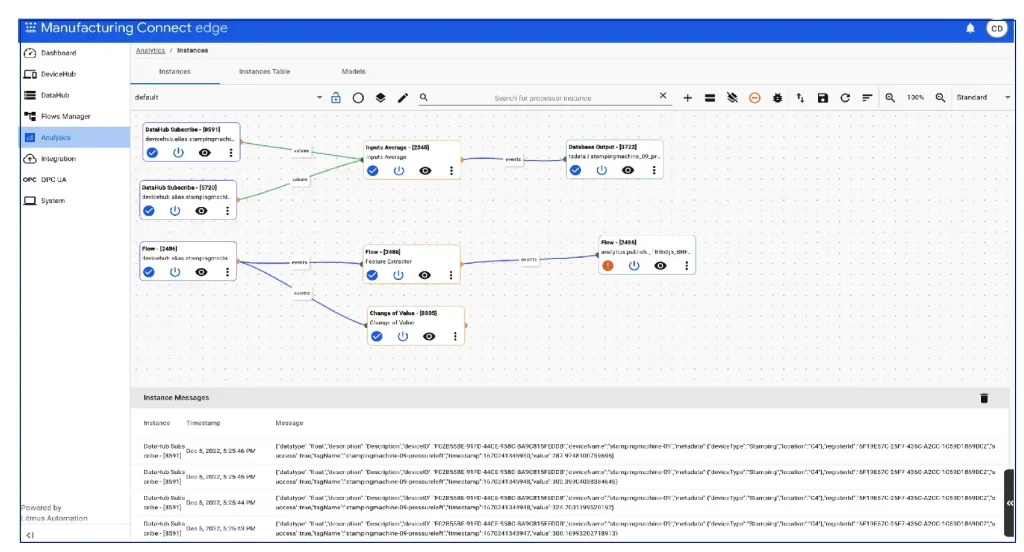Click the circle icon in toolbar
Viewport: 1024px width, 552px height.
[358, 98]
